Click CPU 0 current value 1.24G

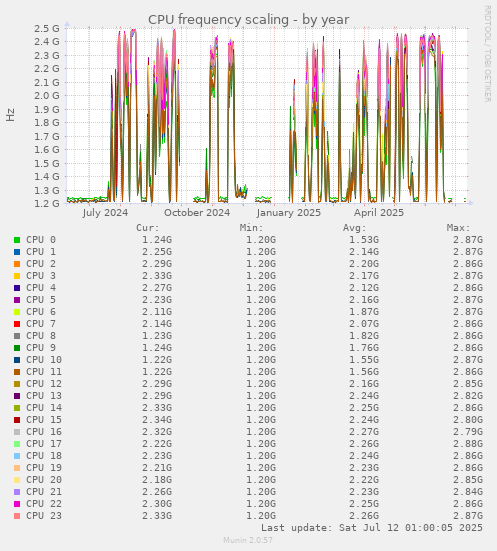[x=157, y=240]
